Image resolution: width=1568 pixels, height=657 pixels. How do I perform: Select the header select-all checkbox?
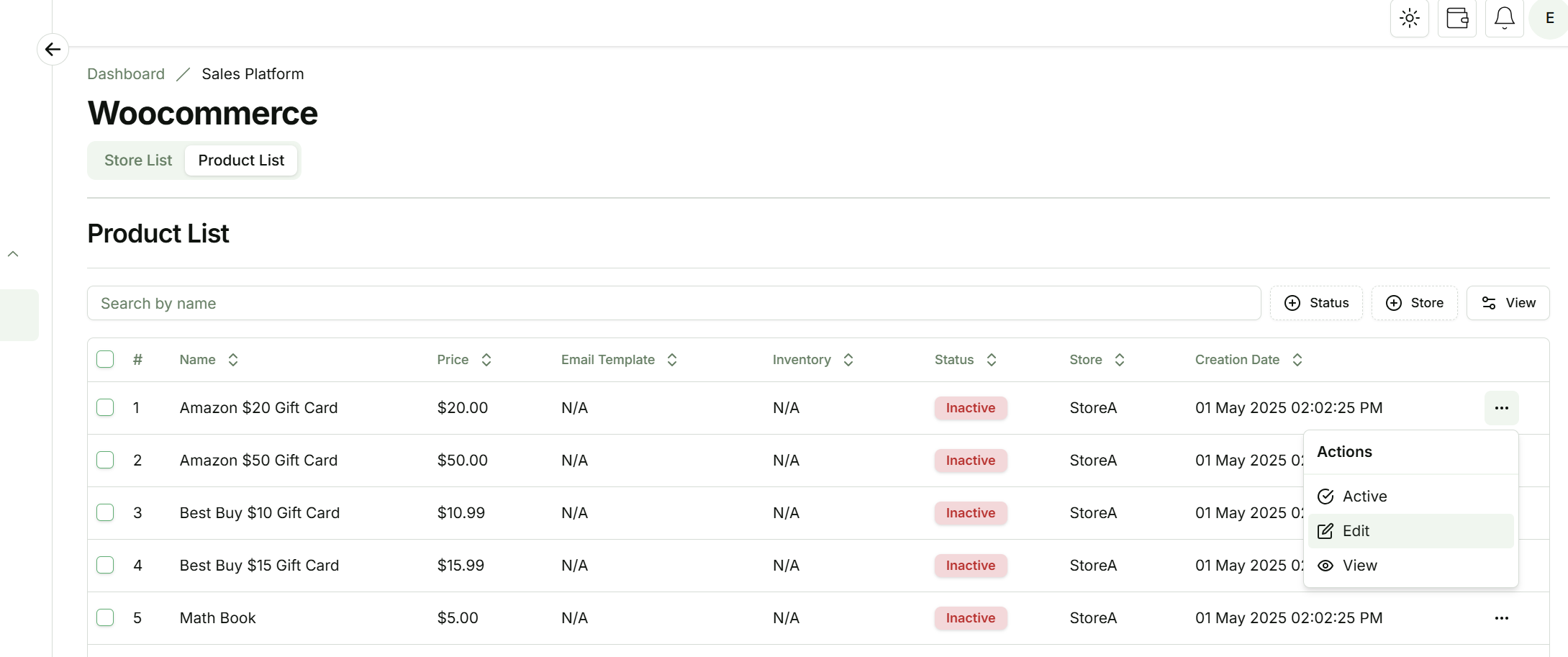point(105,359)
